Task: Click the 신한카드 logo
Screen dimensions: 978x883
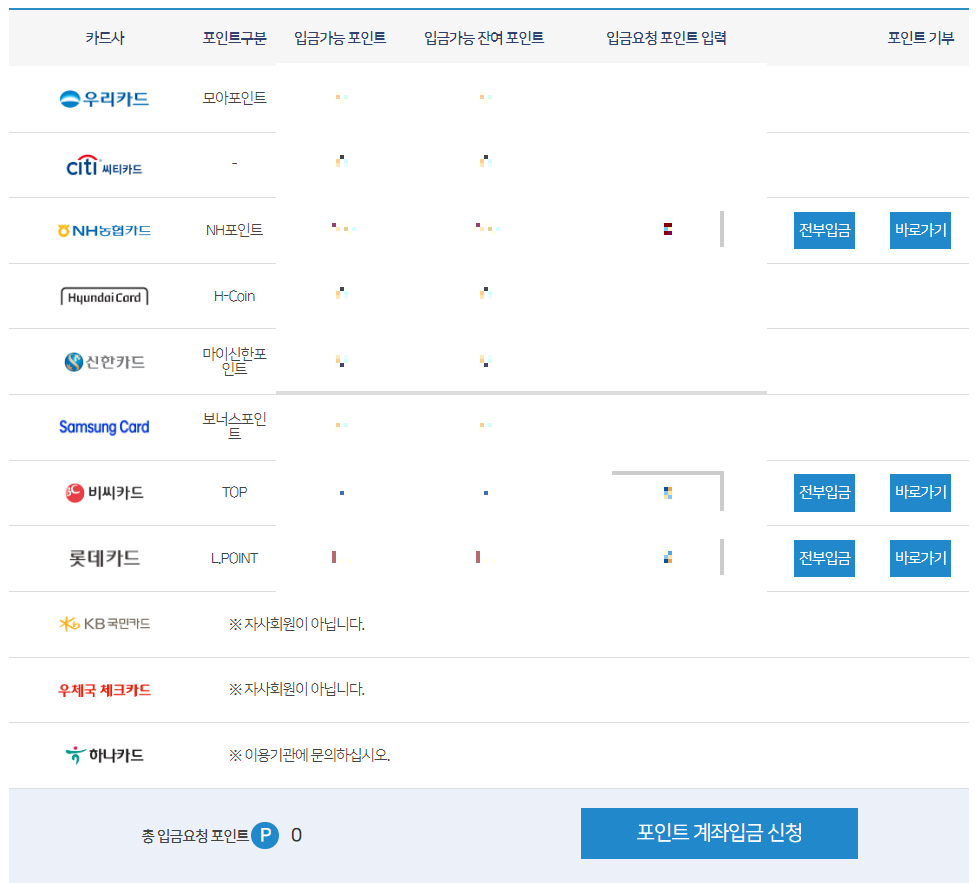Action: tap(104, 361)
